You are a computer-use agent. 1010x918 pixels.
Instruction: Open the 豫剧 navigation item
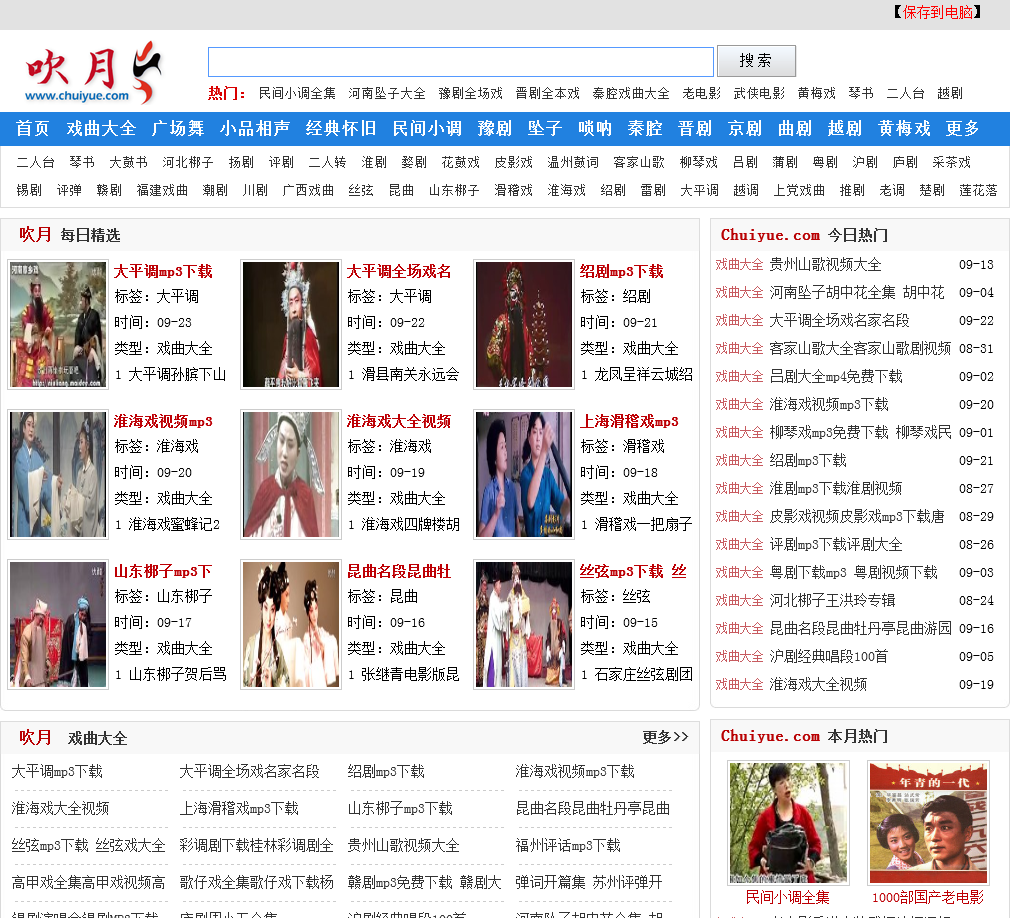tap(495, 129)
